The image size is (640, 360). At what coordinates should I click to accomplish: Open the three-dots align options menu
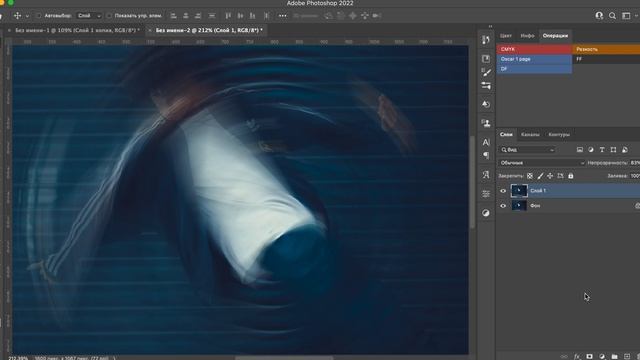coord(282,16)
